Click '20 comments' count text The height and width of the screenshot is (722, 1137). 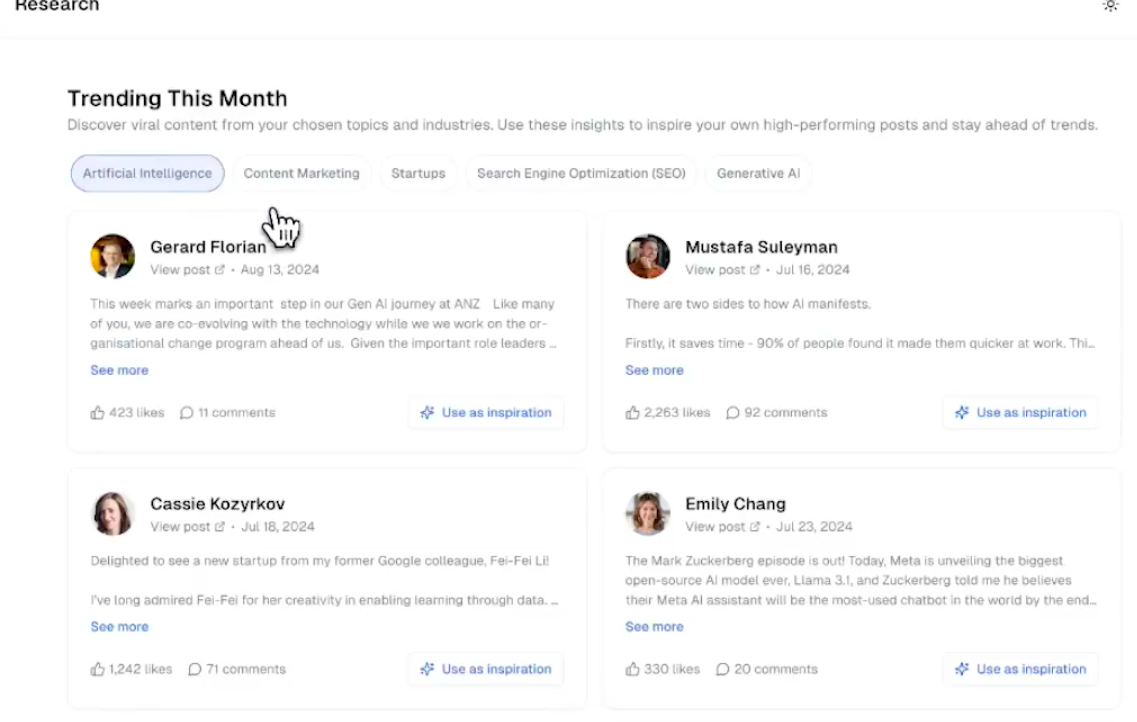(776, 669)
